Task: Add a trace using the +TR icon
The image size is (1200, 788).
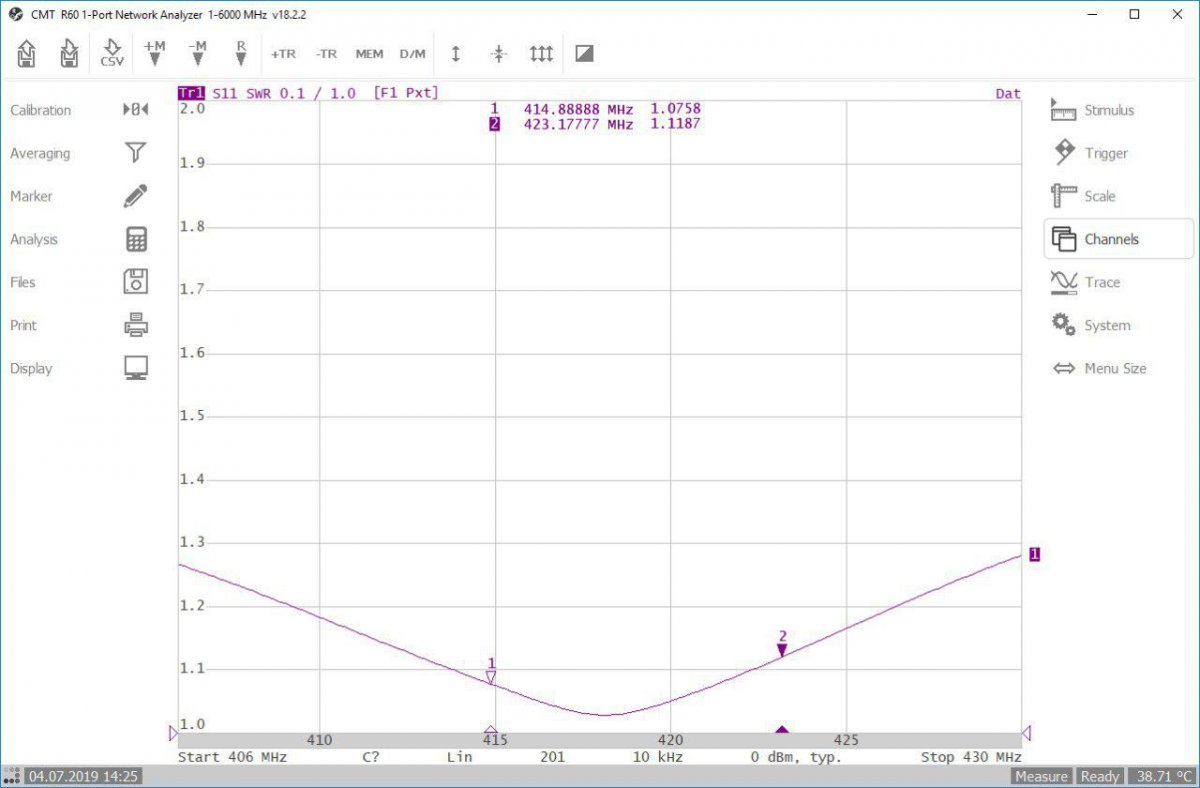Action: [x=283, y=54]
